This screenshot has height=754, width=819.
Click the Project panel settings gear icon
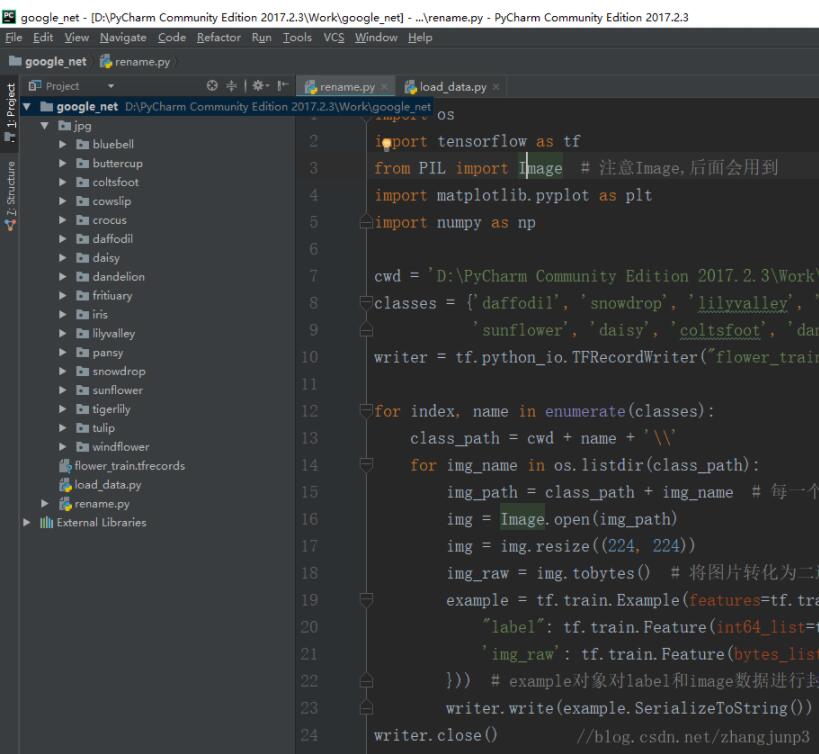[258, 86]
